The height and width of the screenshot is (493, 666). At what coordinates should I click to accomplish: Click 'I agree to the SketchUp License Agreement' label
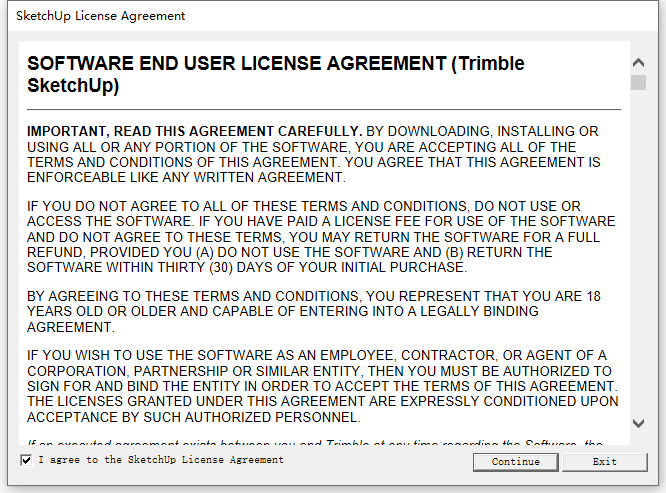(161, 460)
